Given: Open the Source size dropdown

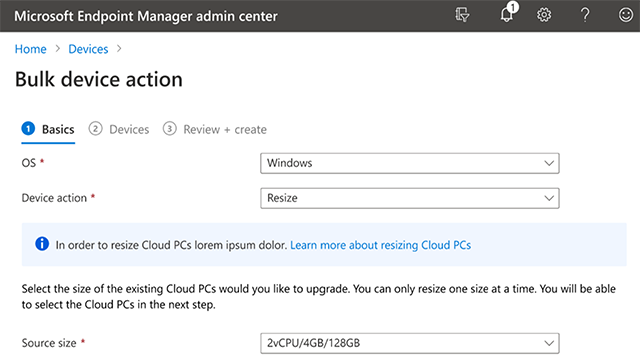Looking at the screenshot, I should tap(410, 343).
